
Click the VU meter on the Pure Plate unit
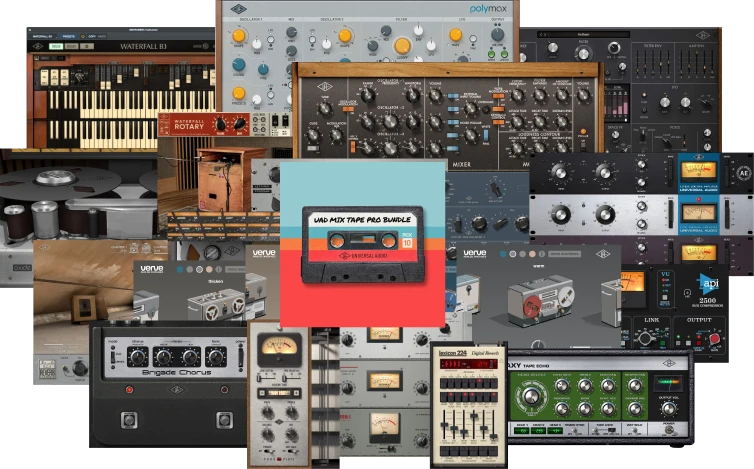click(x=280, y=348)
